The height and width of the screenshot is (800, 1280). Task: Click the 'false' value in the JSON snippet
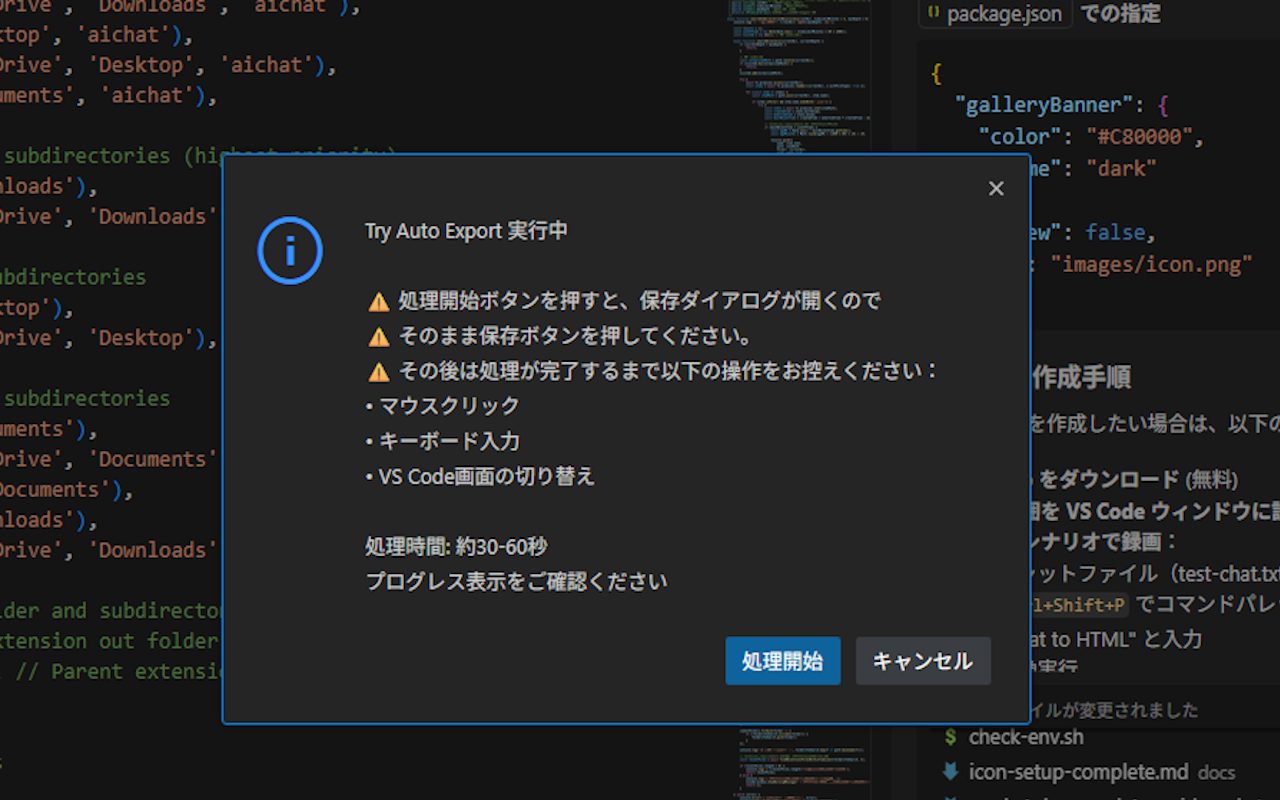pos(1115,233)
